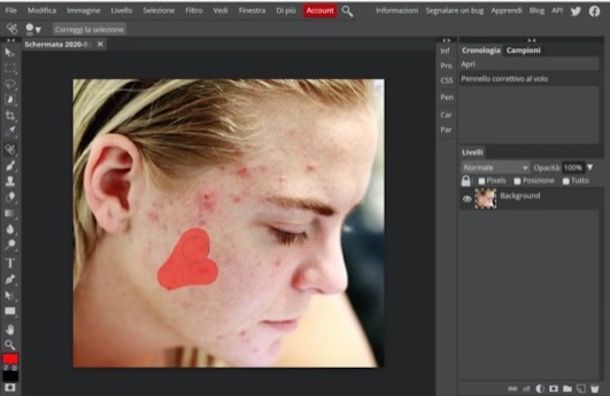
Task: Open the Finestra menu
Action: pyautogui.click(x=252, y=11)
